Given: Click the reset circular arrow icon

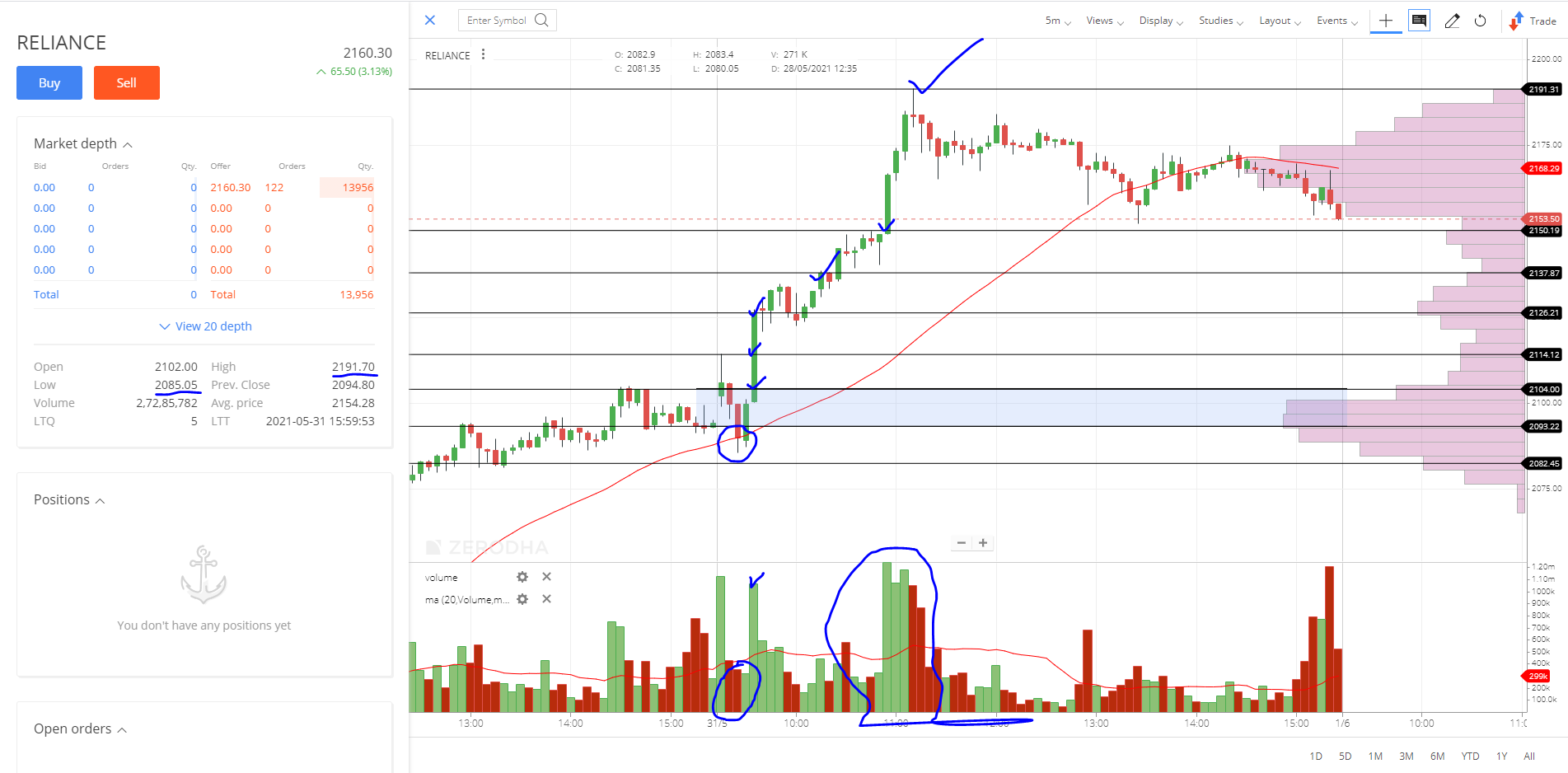Looking at the screenshot, I should tap(1480, 21).
